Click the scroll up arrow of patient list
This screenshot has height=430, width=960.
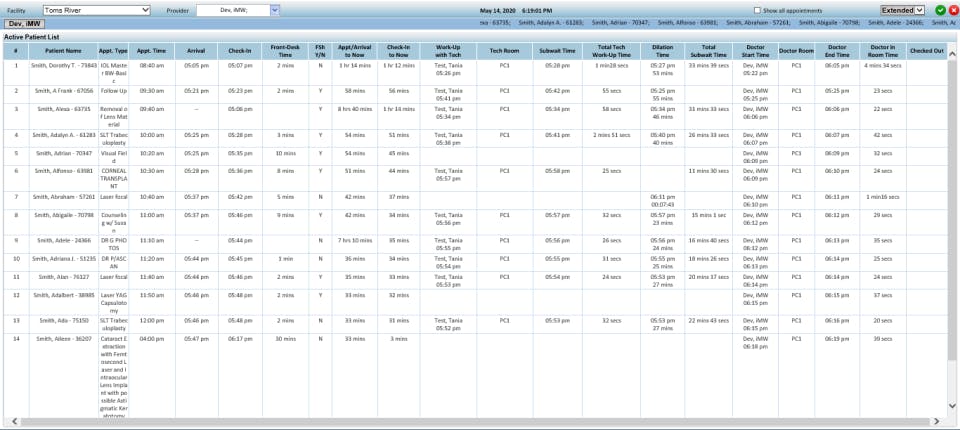[952, 55]
